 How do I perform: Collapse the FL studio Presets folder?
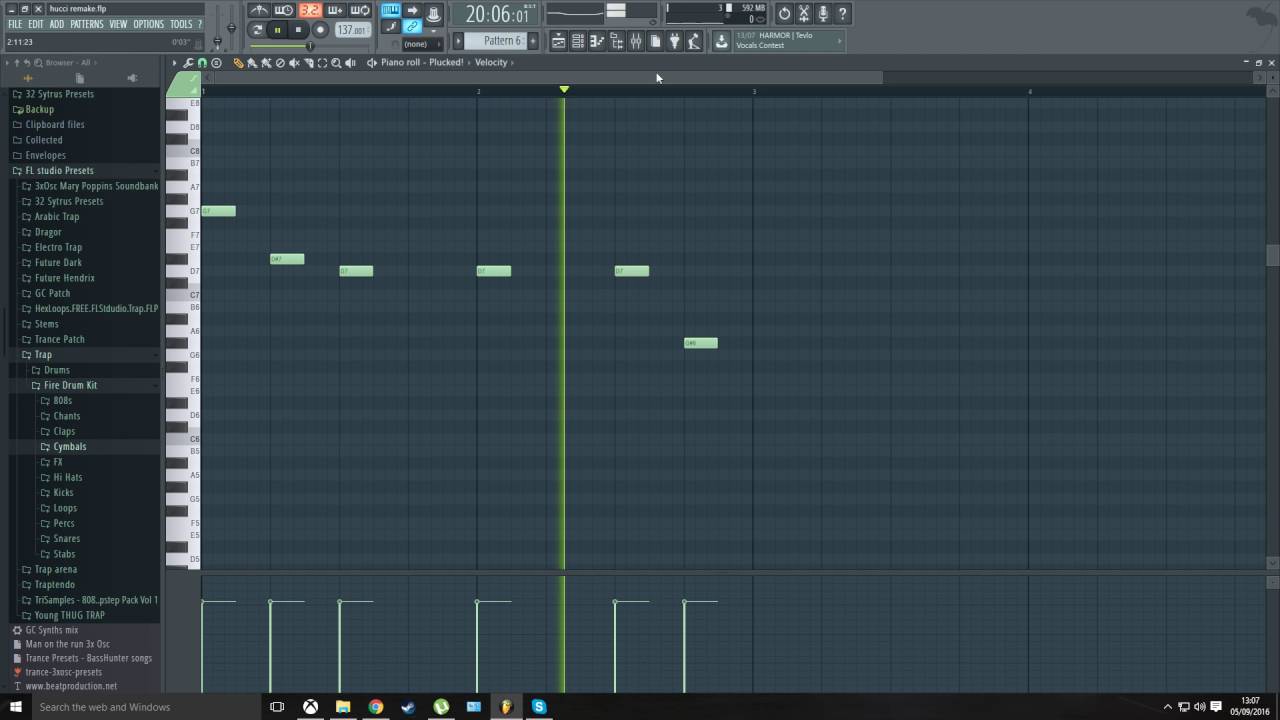(x=59, y=170)
